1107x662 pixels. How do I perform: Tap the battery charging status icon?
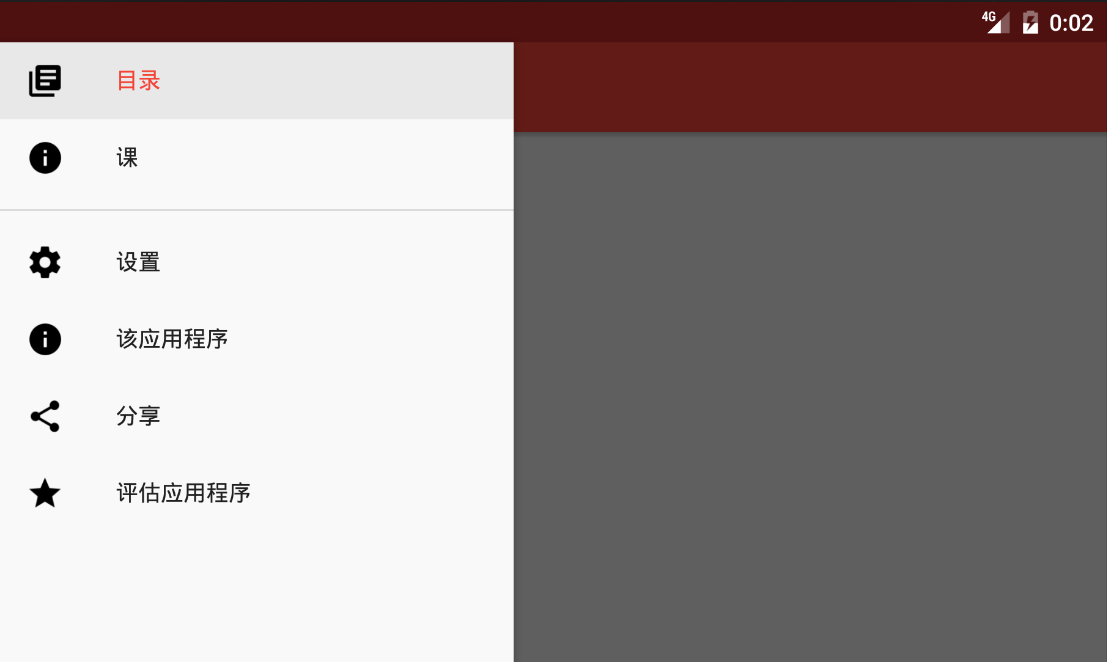[1030, 22]
